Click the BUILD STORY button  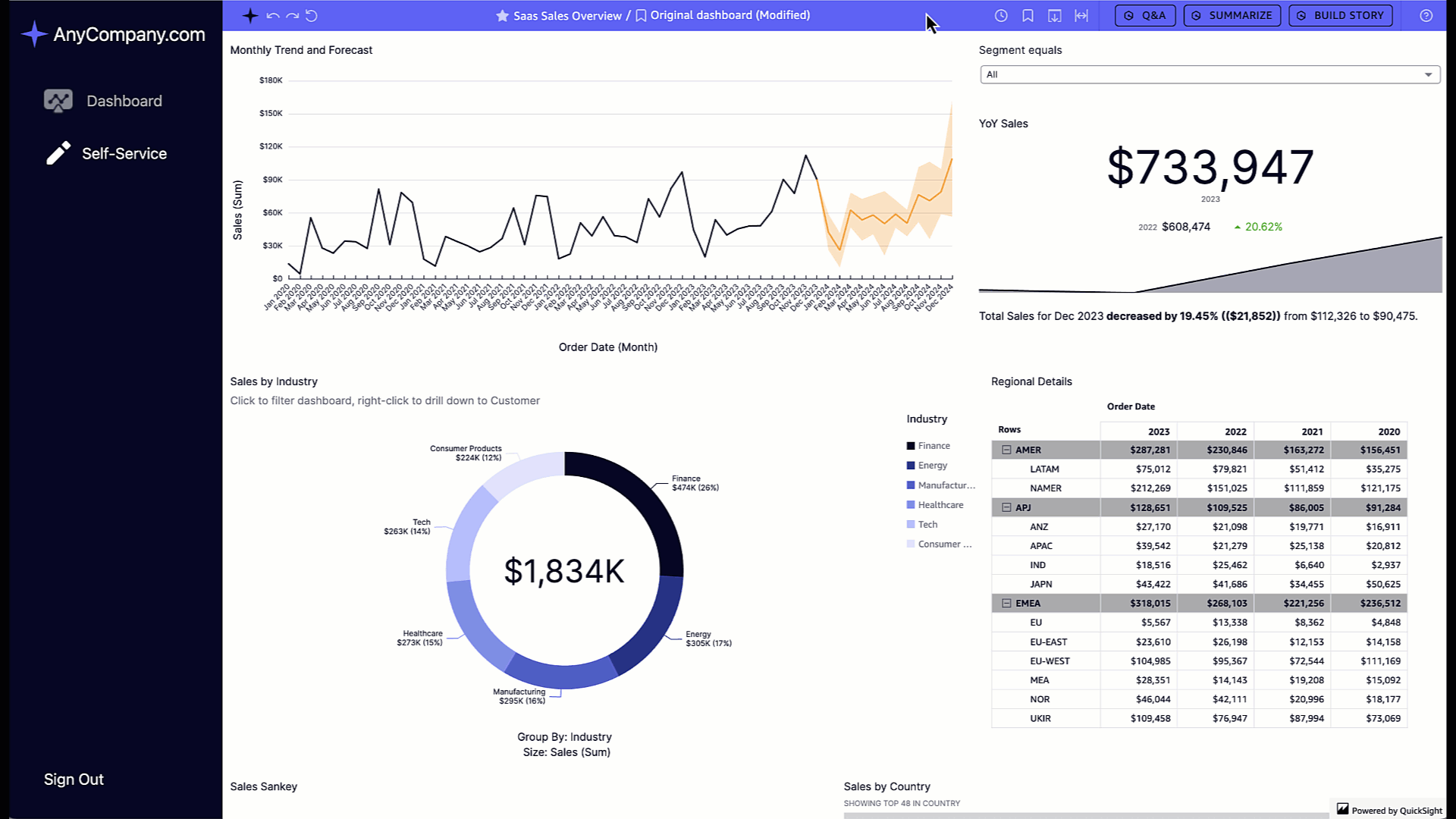1340,16
